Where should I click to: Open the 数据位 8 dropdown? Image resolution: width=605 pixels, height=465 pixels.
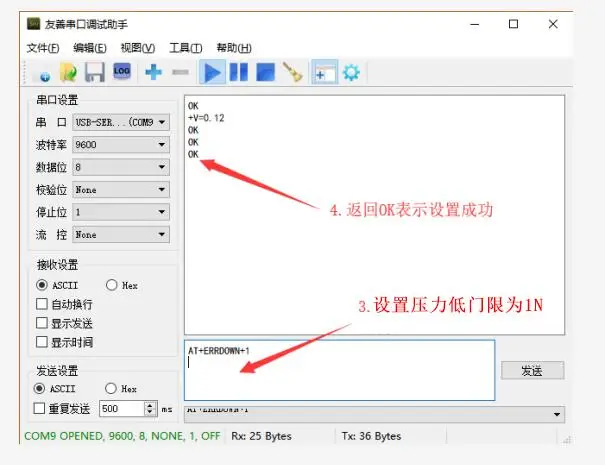[x=121, y=167]
